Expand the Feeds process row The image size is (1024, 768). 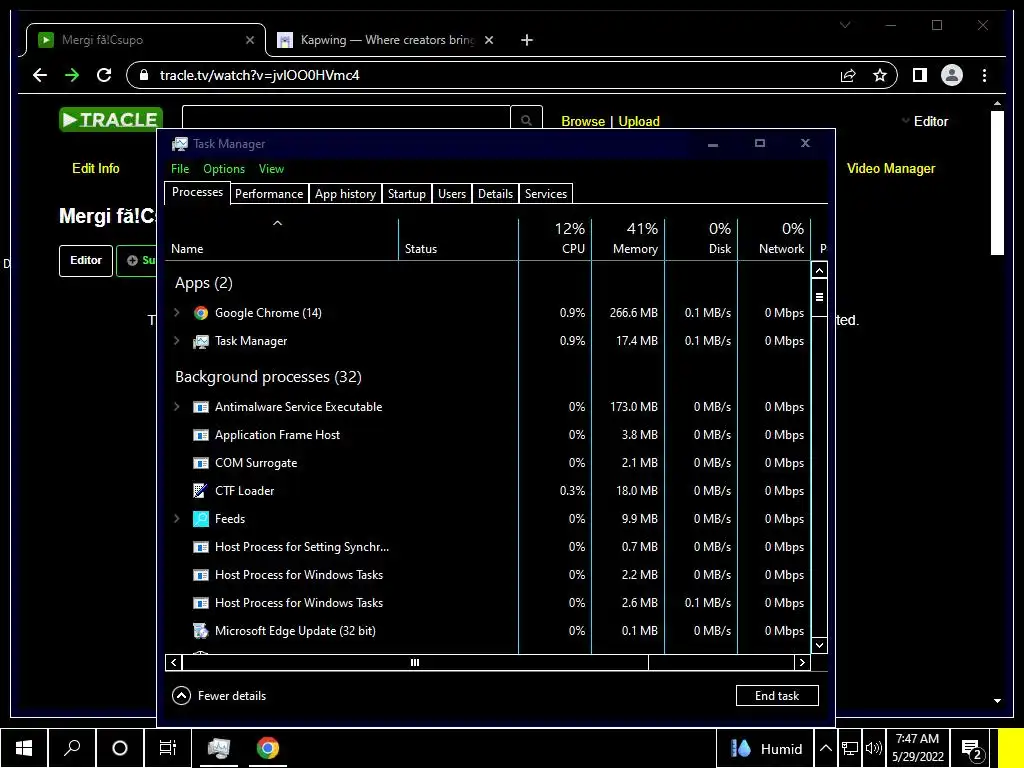click(176, 519)
